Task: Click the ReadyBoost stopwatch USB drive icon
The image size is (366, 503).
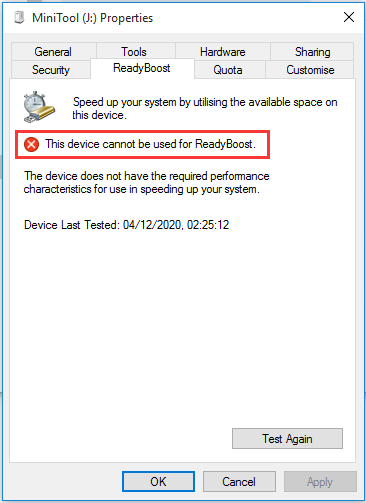Action: [x=39, y=107]
